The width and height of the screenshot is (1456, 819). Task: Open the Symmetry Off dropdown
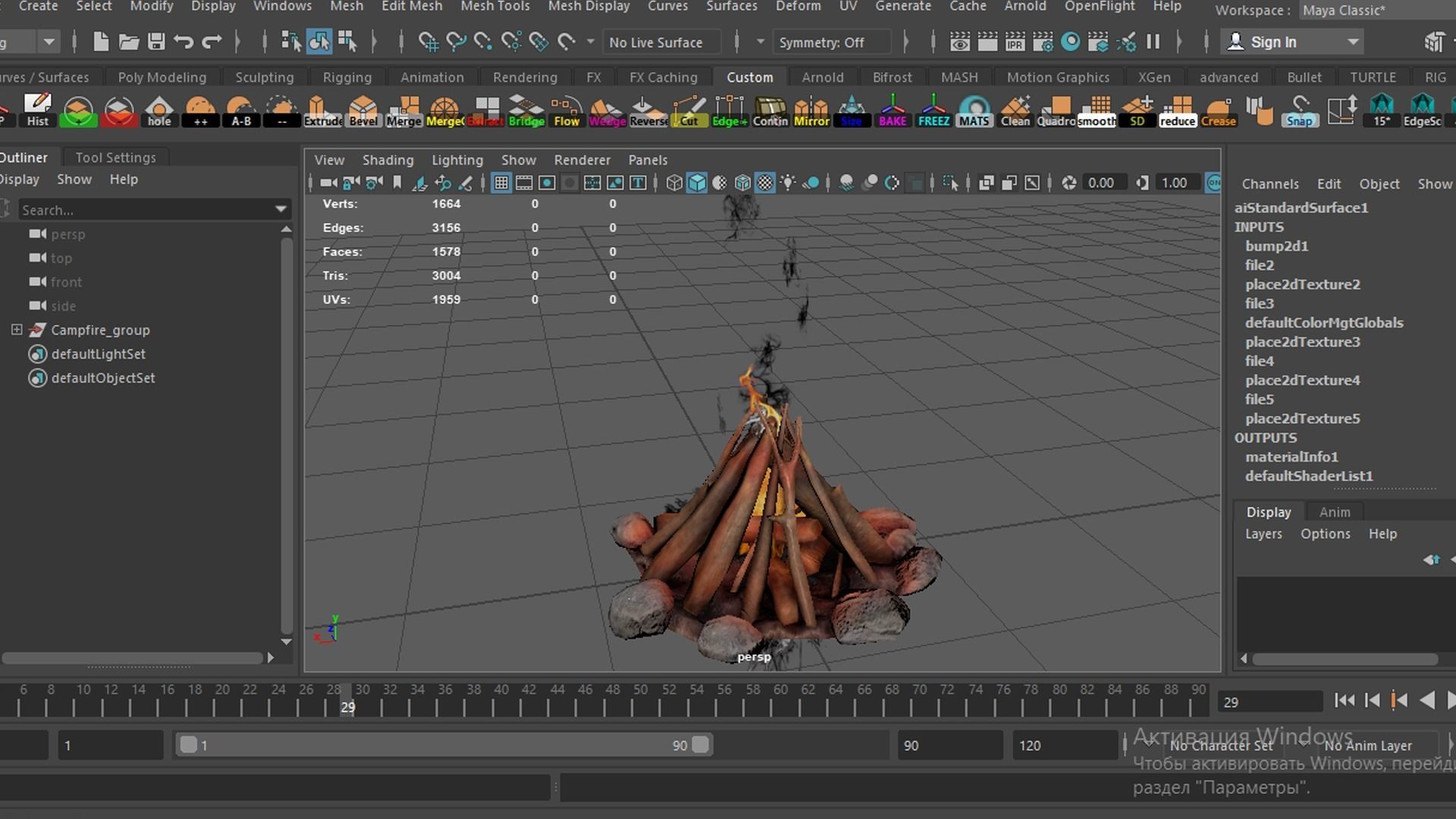click(x=832, y=42)
